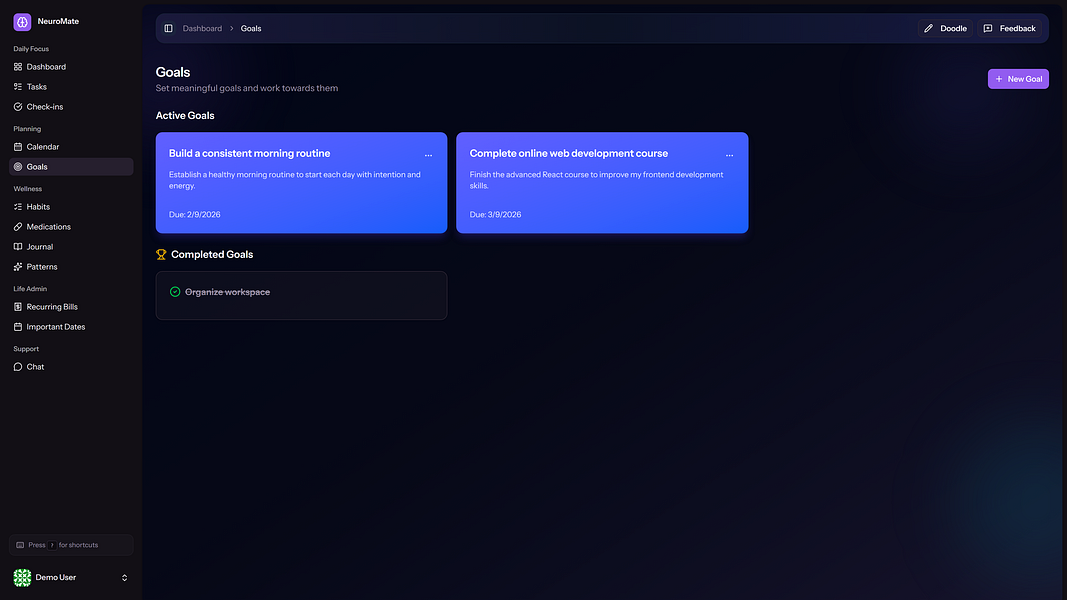Click the NeuroMate app name text
The width and height of the screenshot is (1067, 600).
point(59,22)
